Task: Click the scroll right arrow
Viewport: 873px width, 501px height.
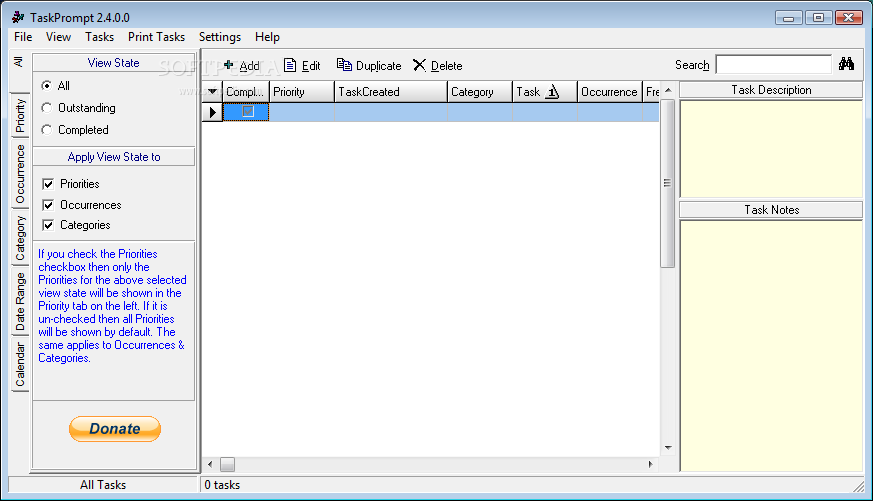Action: coord(650,464)
